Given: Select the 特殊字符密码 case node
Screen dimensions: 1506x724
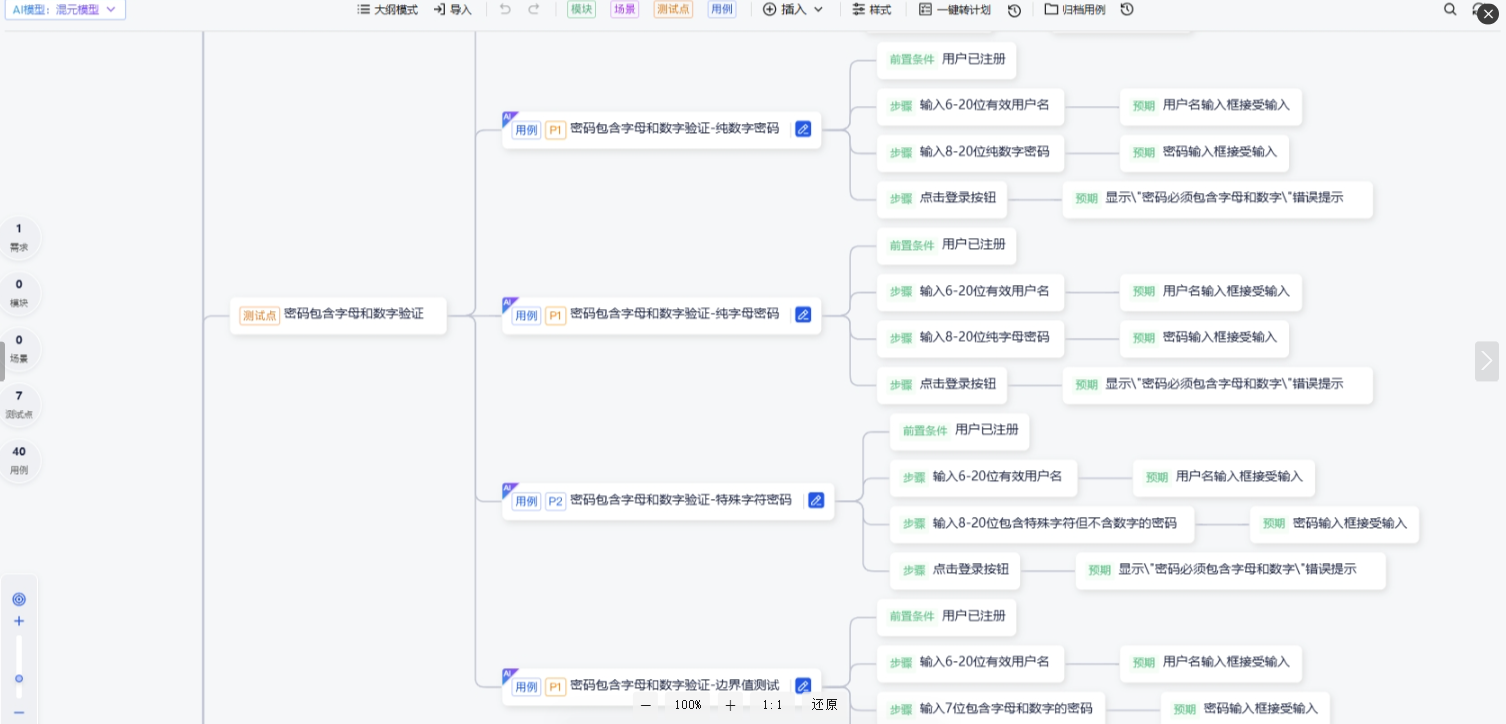Looking at the screenshot, I should (x=668, y=501).
